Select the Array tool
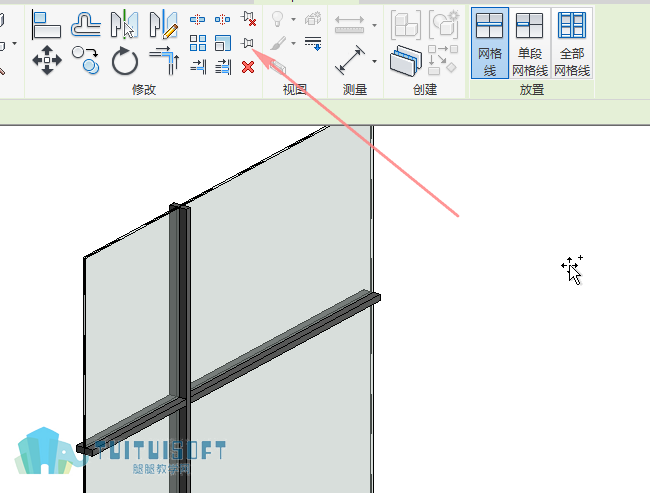Image resolution: width=650 pixels, height=493 pixels. [198, 43]
